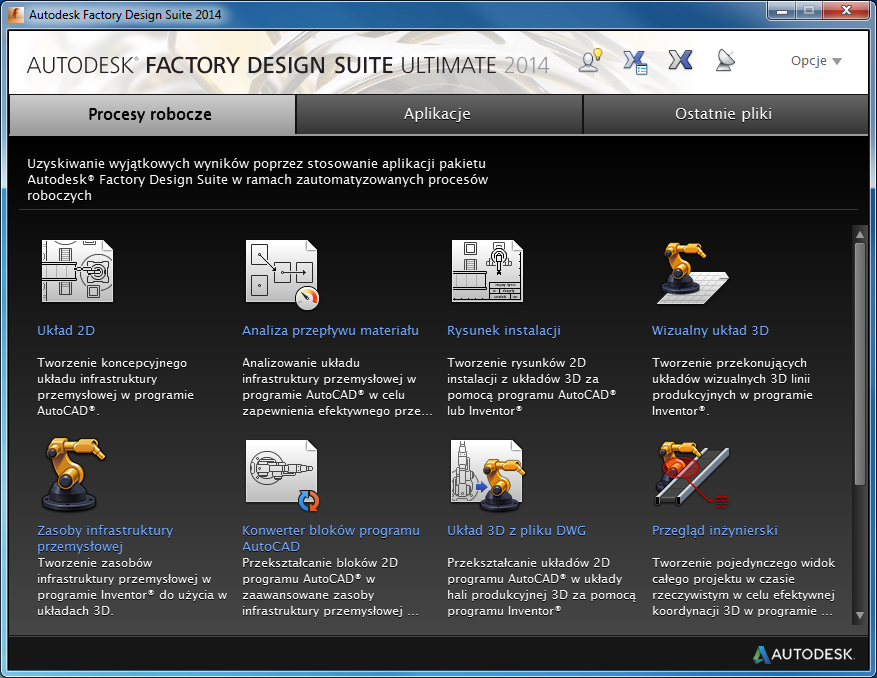
Task: Minimize the Autodesk Factory Design Suite window
Action: pos(782,11)
